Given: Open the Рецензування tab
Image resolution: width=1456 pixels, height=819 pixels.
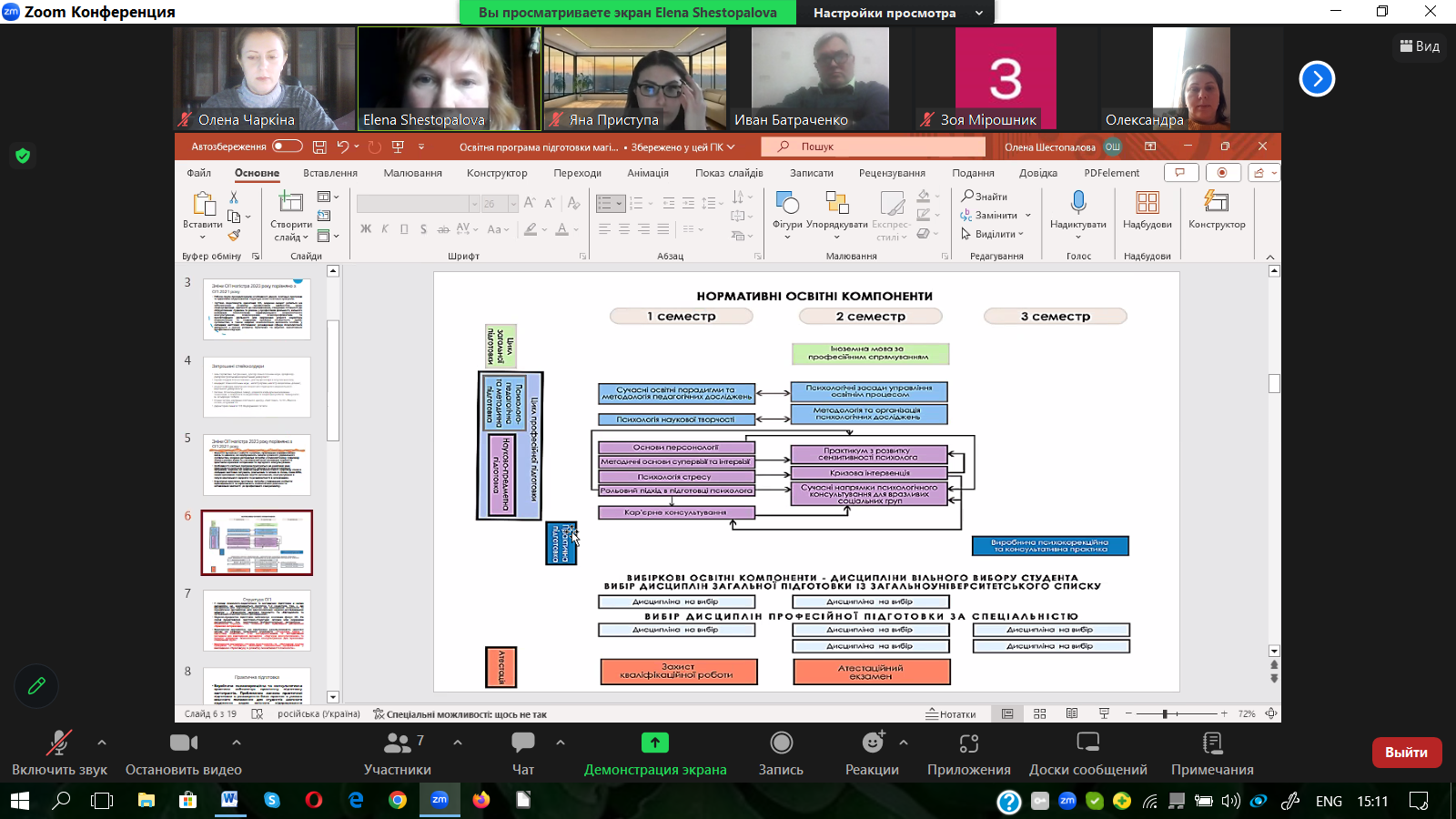Looking at the screenshot, I should tap(892, 173).
